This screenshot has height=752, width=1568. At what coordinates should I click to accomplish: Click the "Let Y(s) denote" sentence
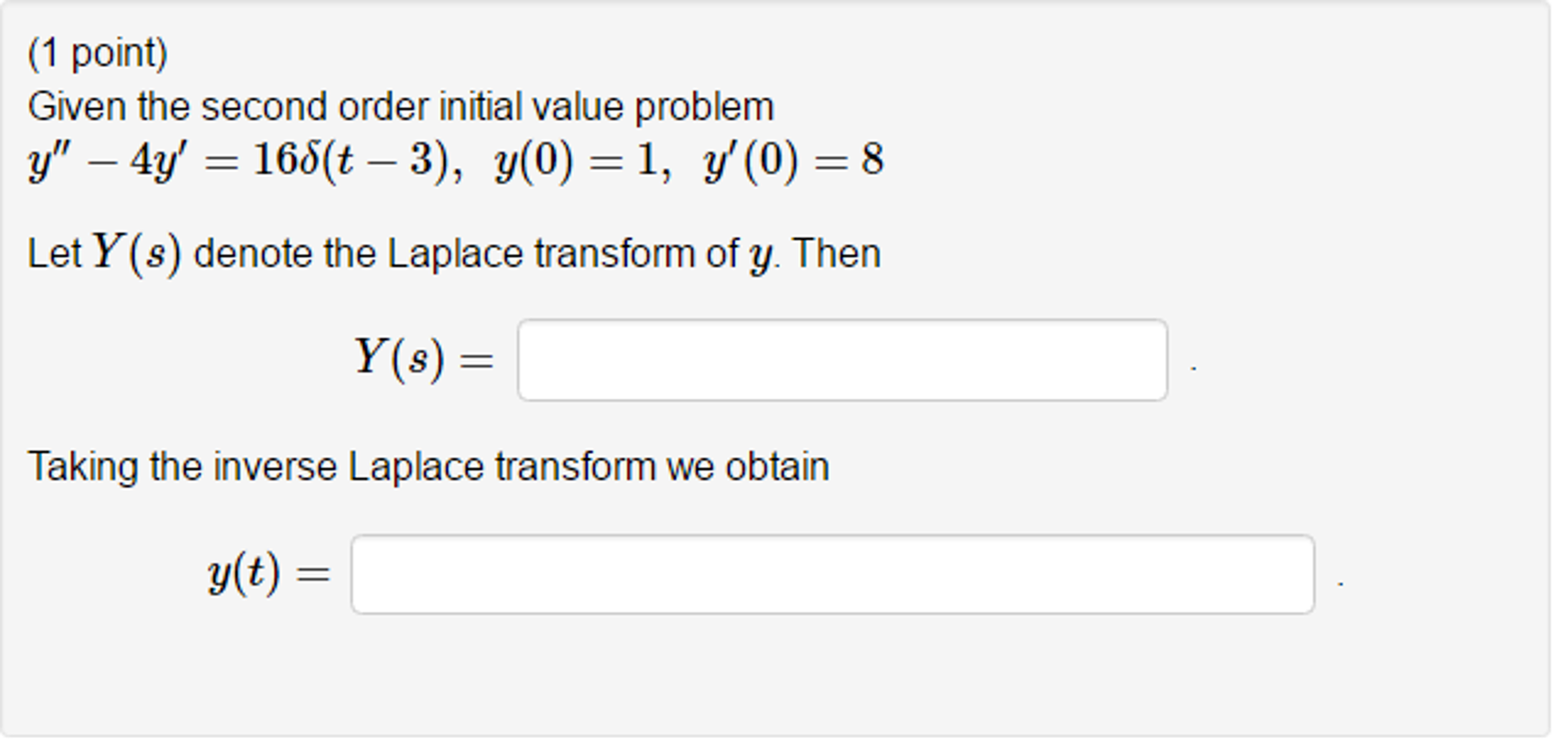pos(454,254)
